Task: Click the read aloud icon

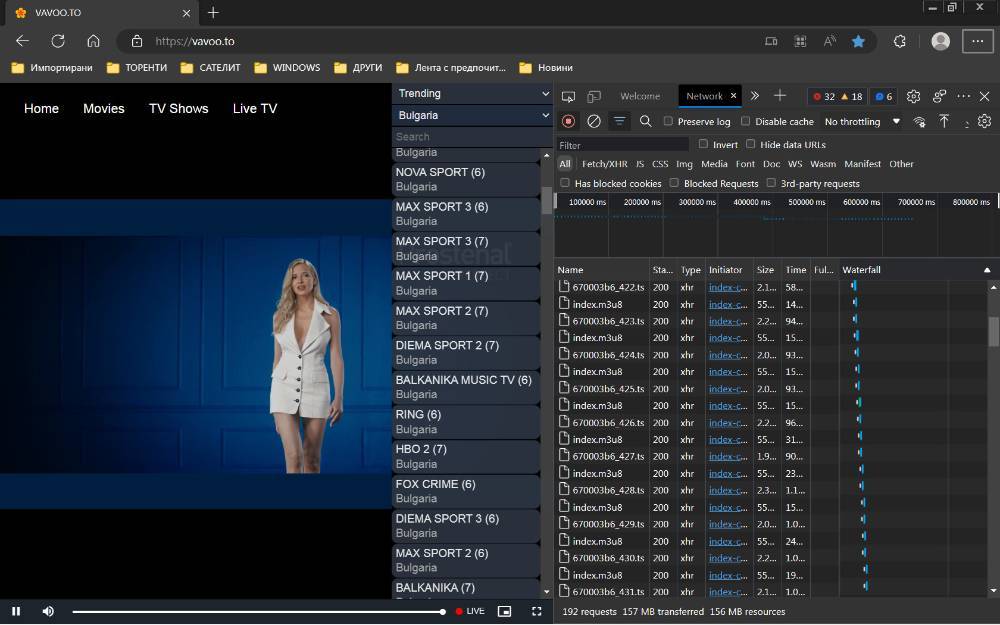Action: [829, 41]
